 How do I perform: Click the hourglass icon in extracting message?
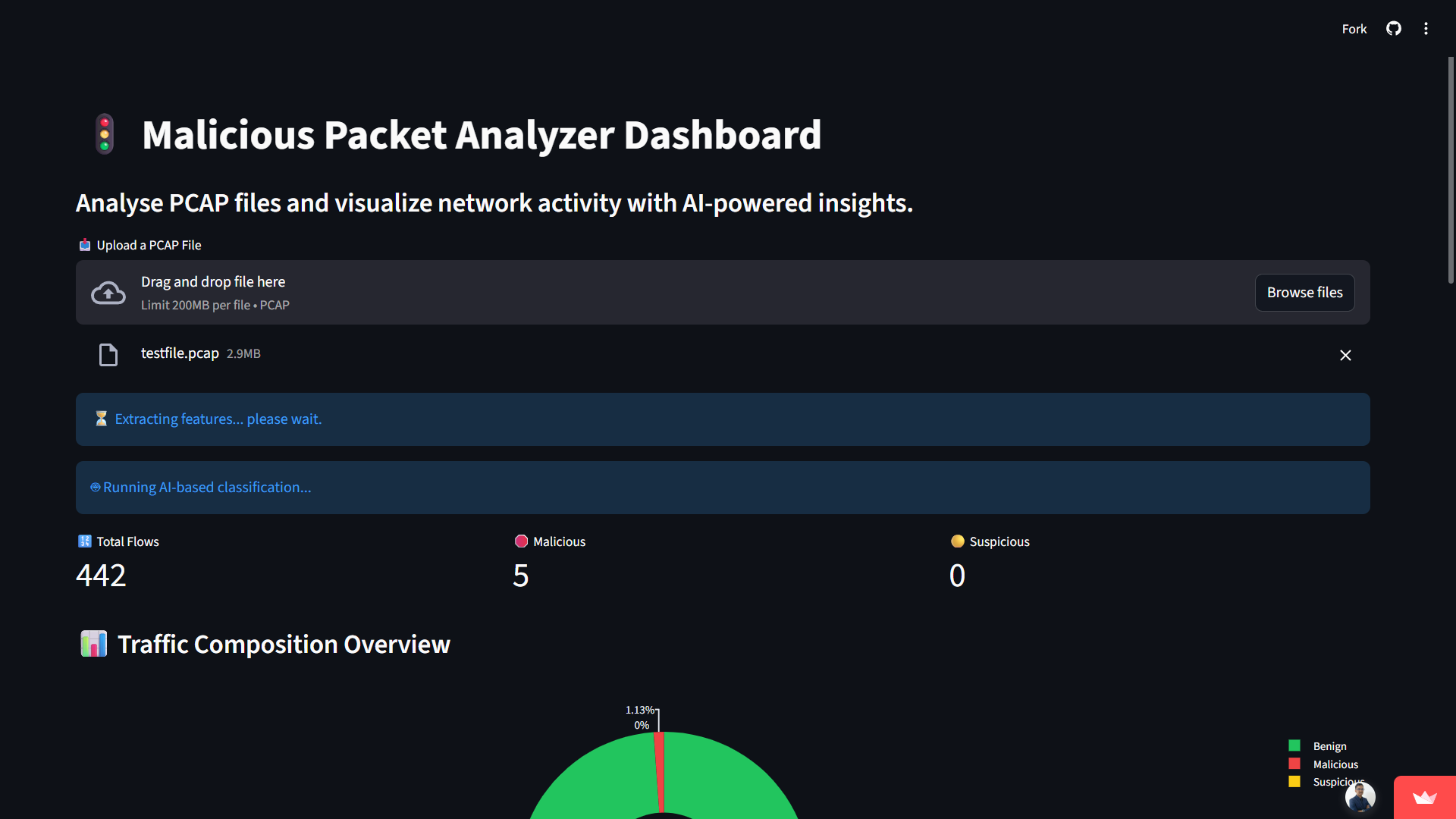pos(101,419)
